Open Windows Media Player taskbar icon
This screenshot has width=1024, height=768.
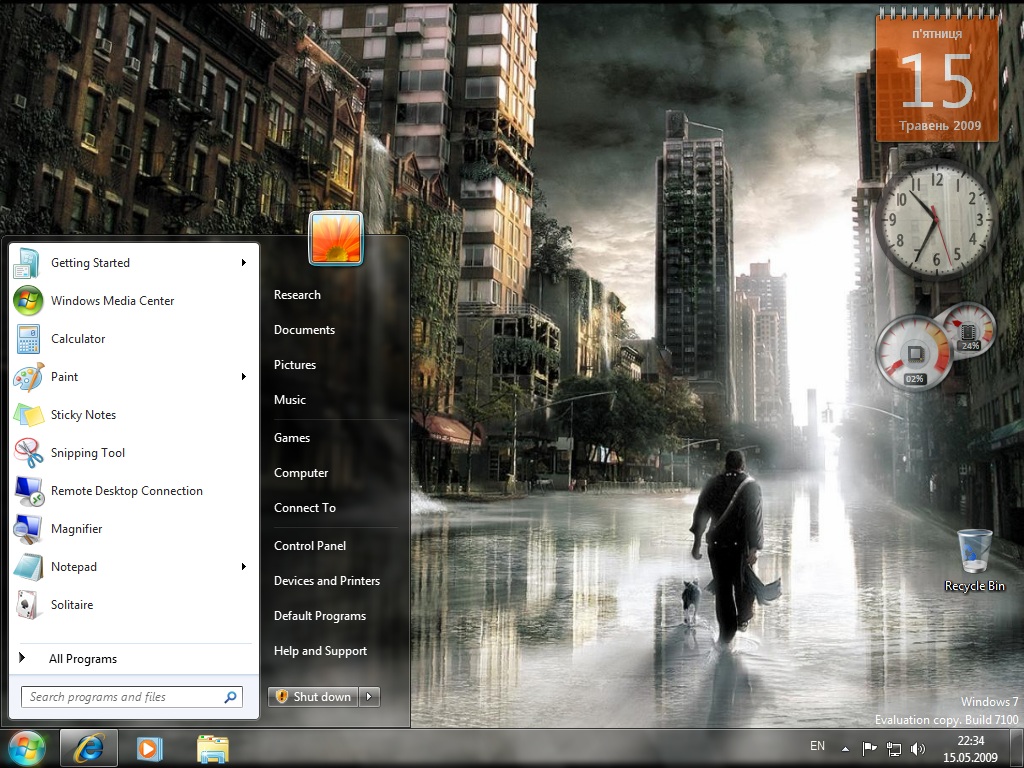[x=150, y=748]
